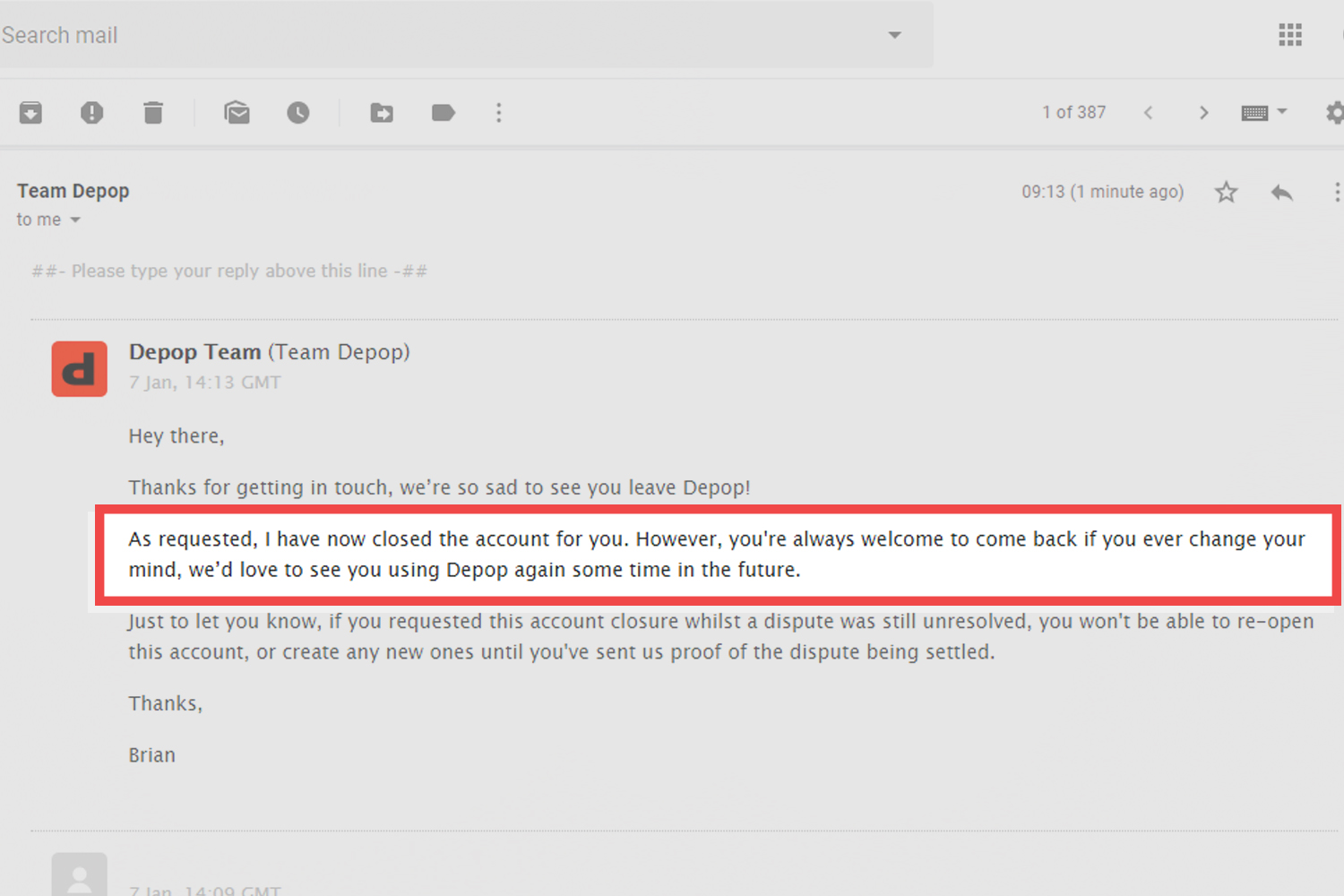Click the 'Thanks,' closing line
1344x896 pixels.
coord(166,703)
